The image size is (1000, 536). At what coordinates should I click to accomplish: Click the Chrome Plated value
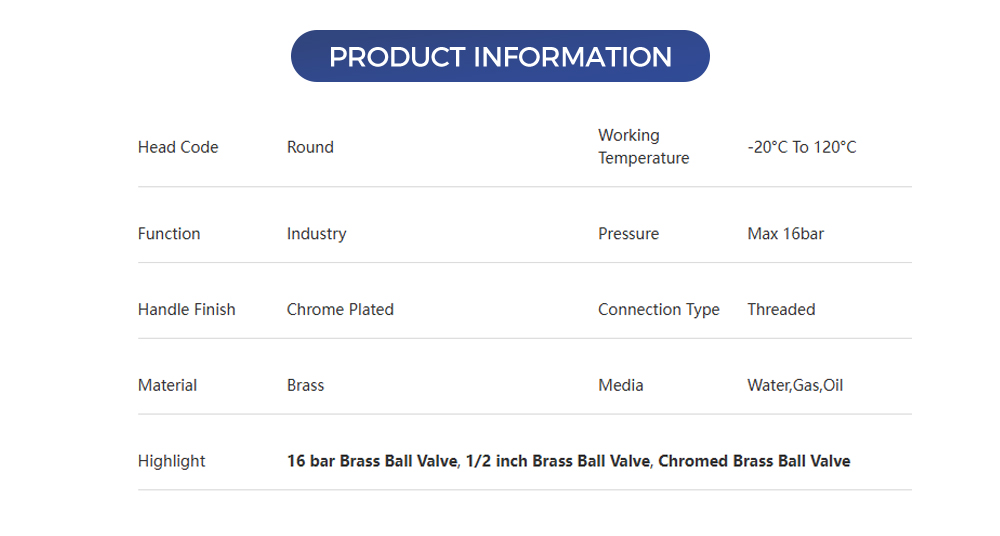click(x=340, y=310)
